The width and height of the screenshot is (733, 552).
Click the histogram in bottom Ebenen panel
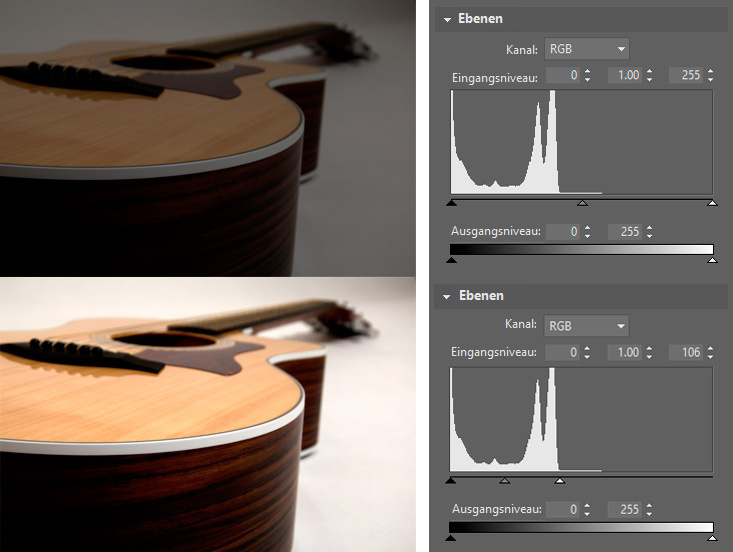tap(582, 419)
